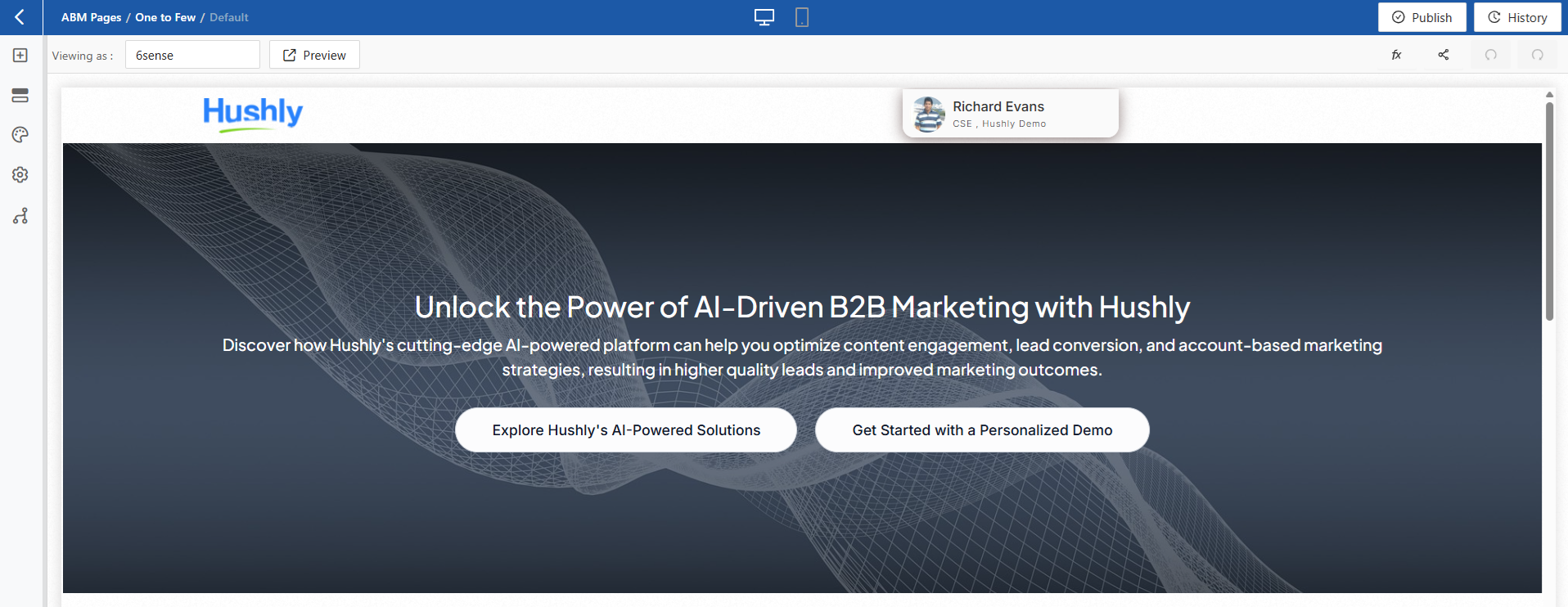This screenshot has height=607, width=1568.
Task: Switch to desktop preview icon
Action: 764,17
